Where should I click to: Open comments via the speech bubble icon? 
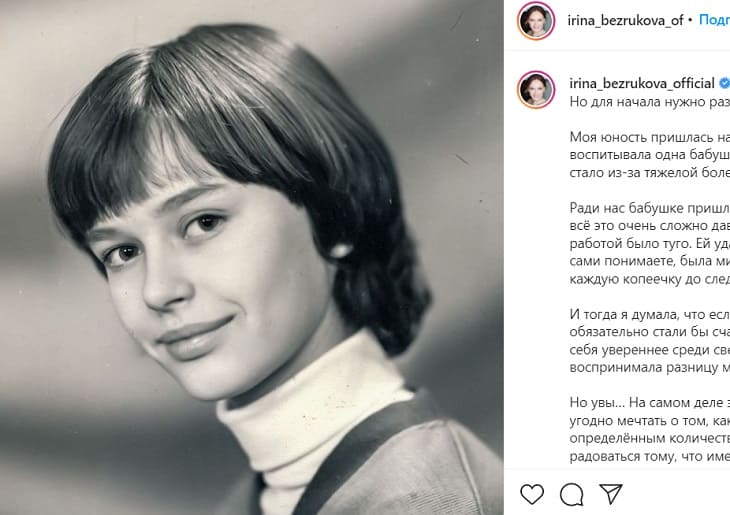pyautogui.click(x=572, y=493)
